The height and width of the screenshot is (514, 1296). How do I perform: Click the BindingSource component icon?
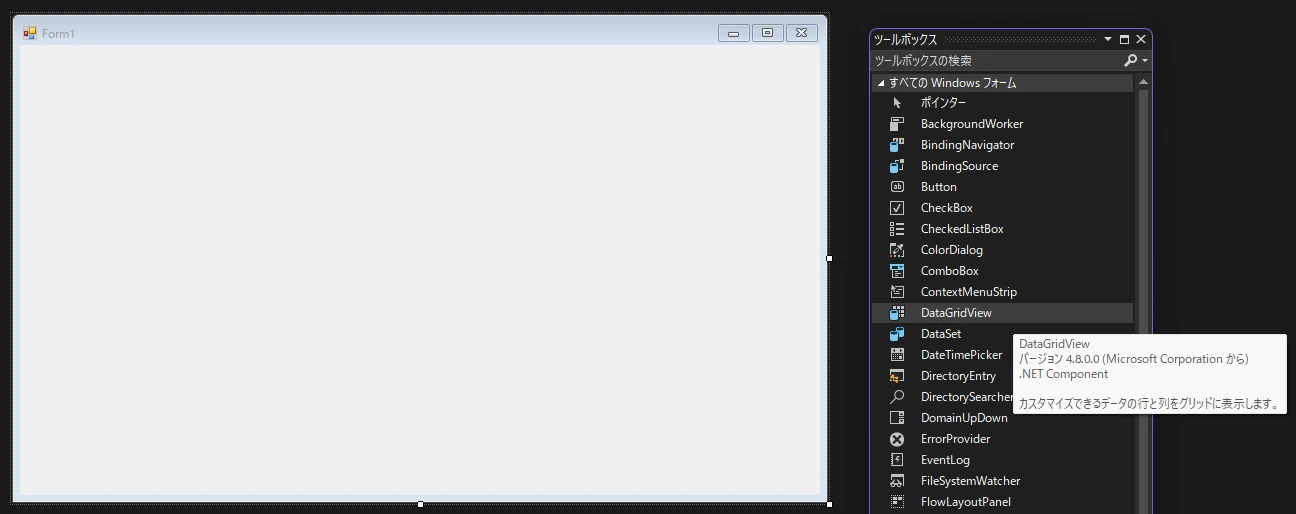pyautogui.click(x=897, y=166)
